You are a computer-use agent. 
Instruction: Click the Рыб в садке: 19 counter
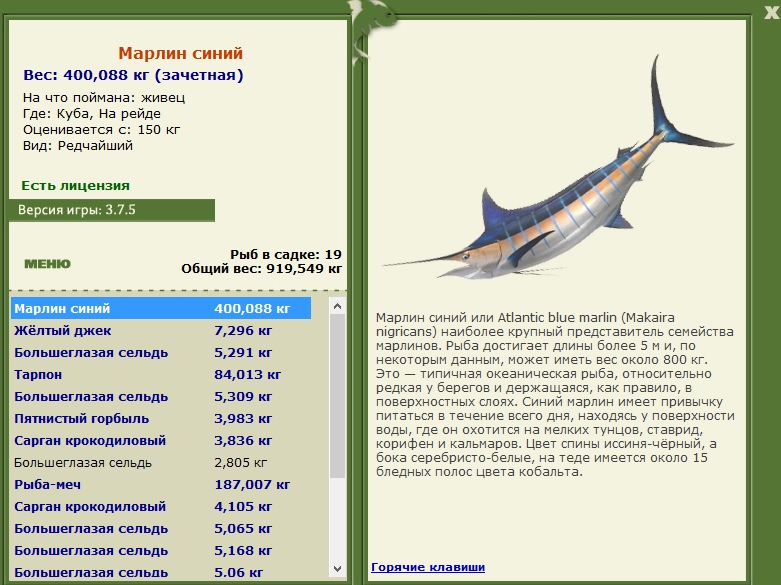[x=286, y=255]
